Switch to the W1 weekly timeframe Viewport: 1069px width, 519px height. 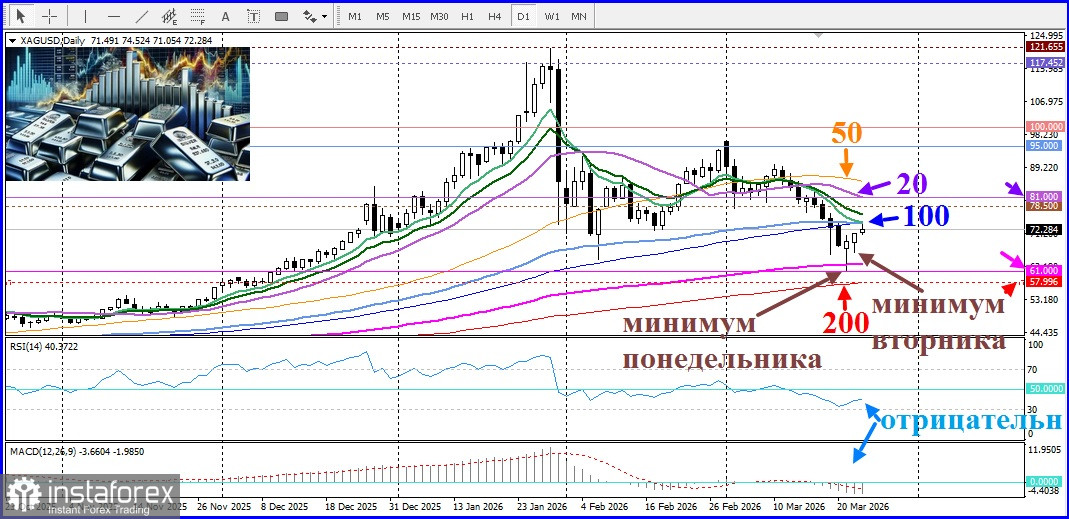coord(552,16)
